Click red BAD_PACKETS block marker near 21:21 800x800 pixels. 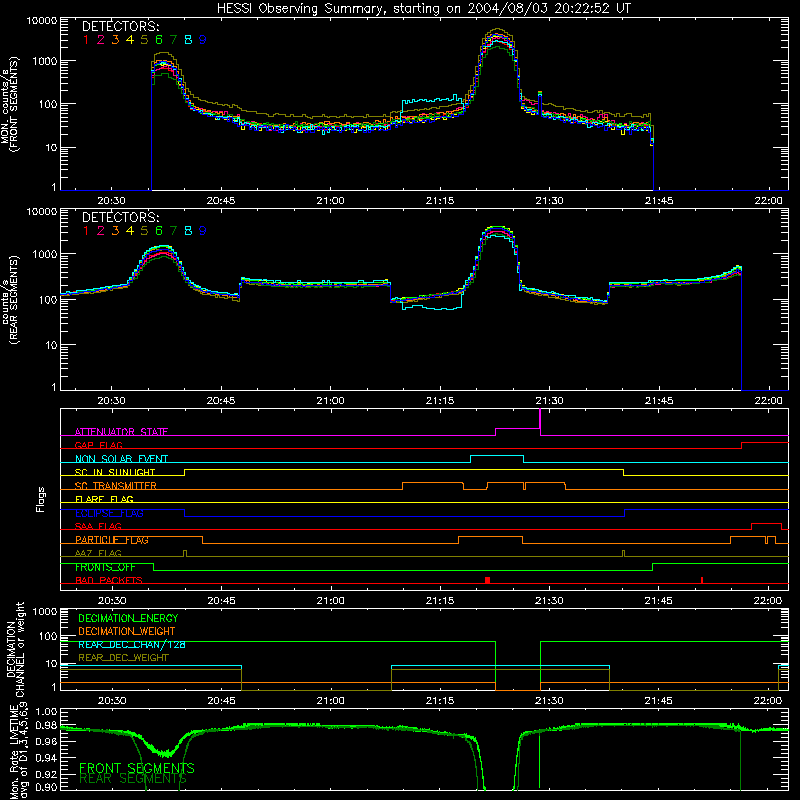(x=488, y=580)
